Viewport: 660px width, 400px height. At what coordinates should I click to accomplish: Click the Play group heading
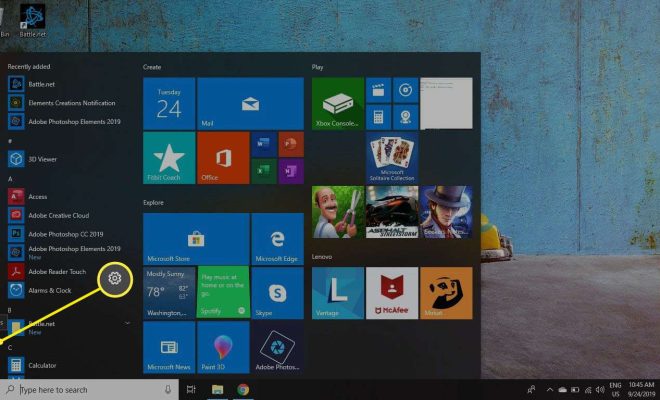point(317,67)
